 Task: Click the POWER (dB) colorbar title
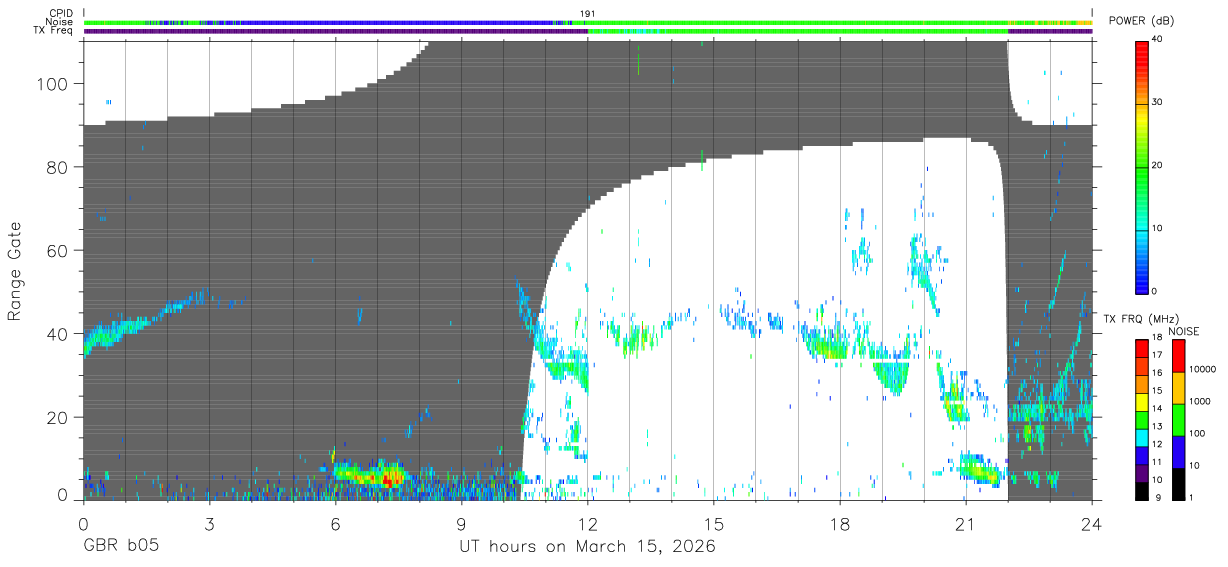coord(1143,21)
